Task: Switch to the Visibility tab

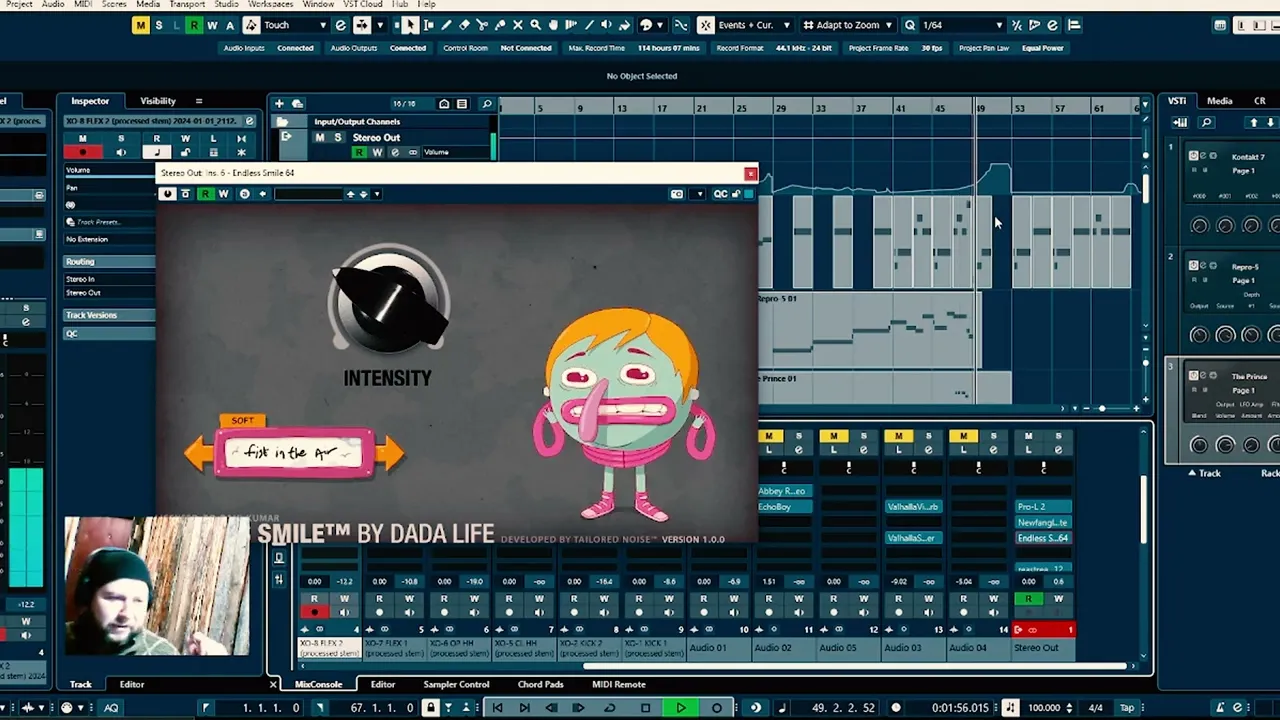Action: click(x=157, y=101)
